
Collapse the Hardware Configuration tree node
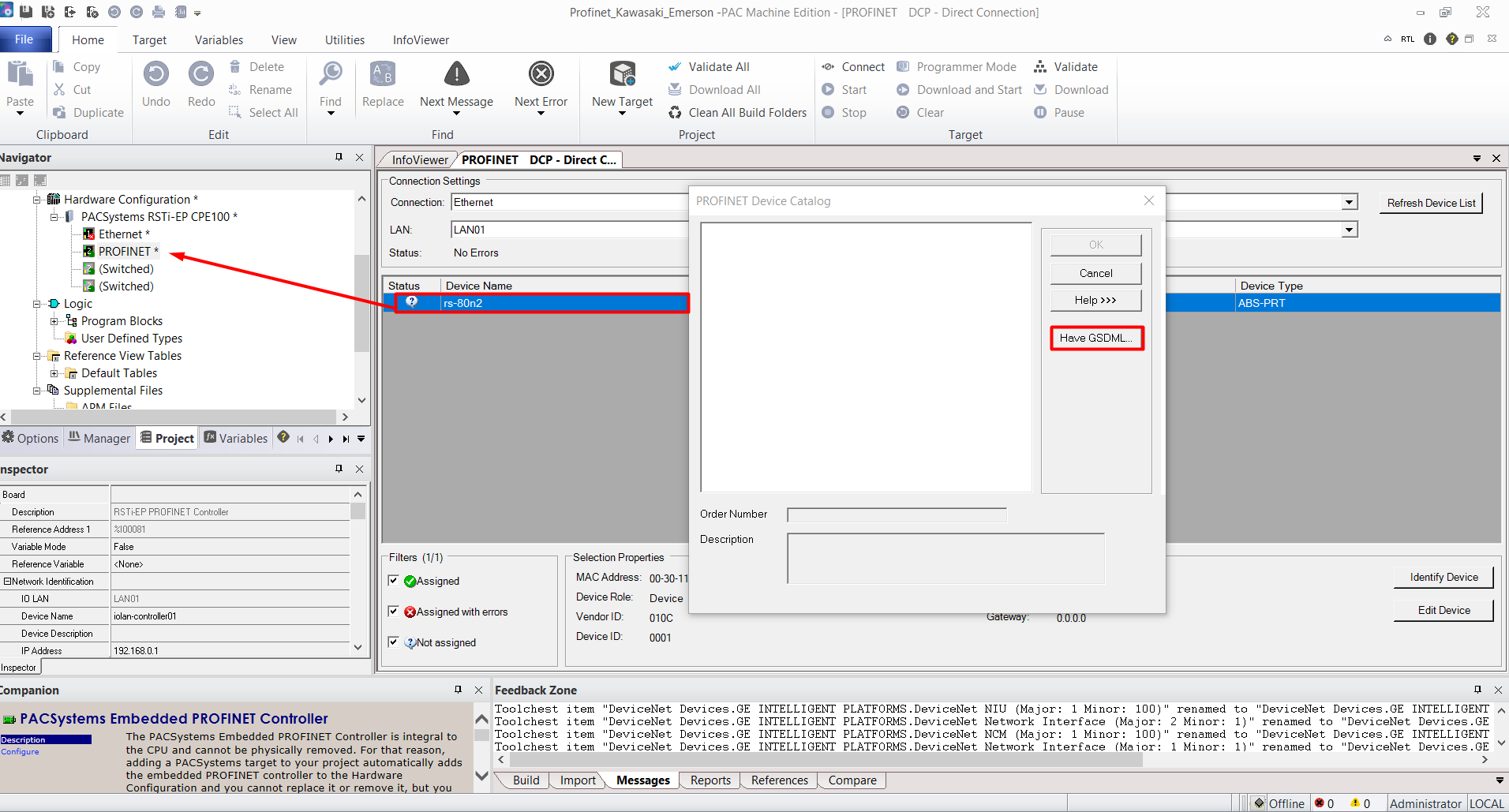point(36,200)
